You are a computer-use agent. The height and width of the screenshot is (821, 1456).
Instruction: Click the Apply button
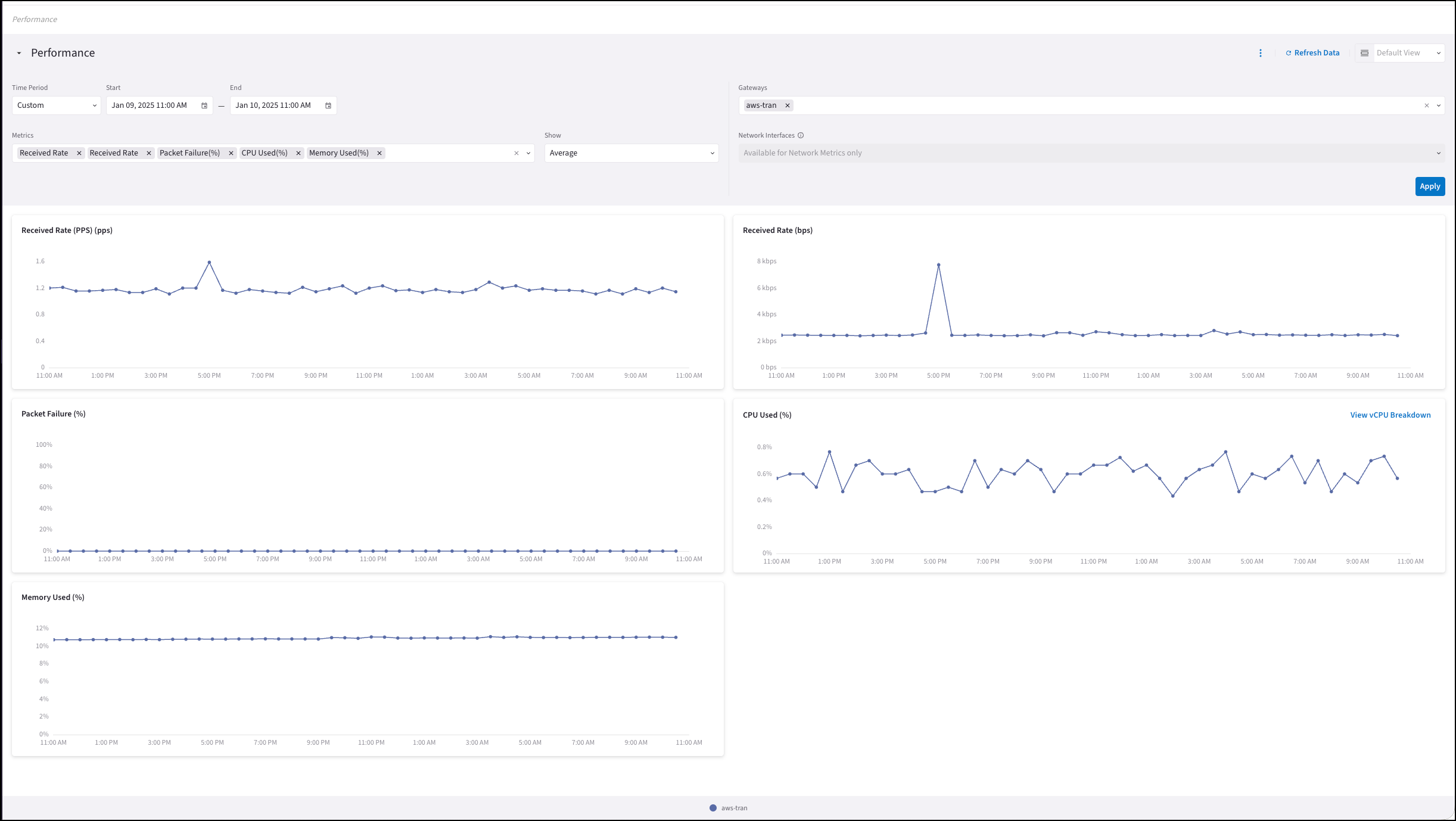click(1430, 186)
